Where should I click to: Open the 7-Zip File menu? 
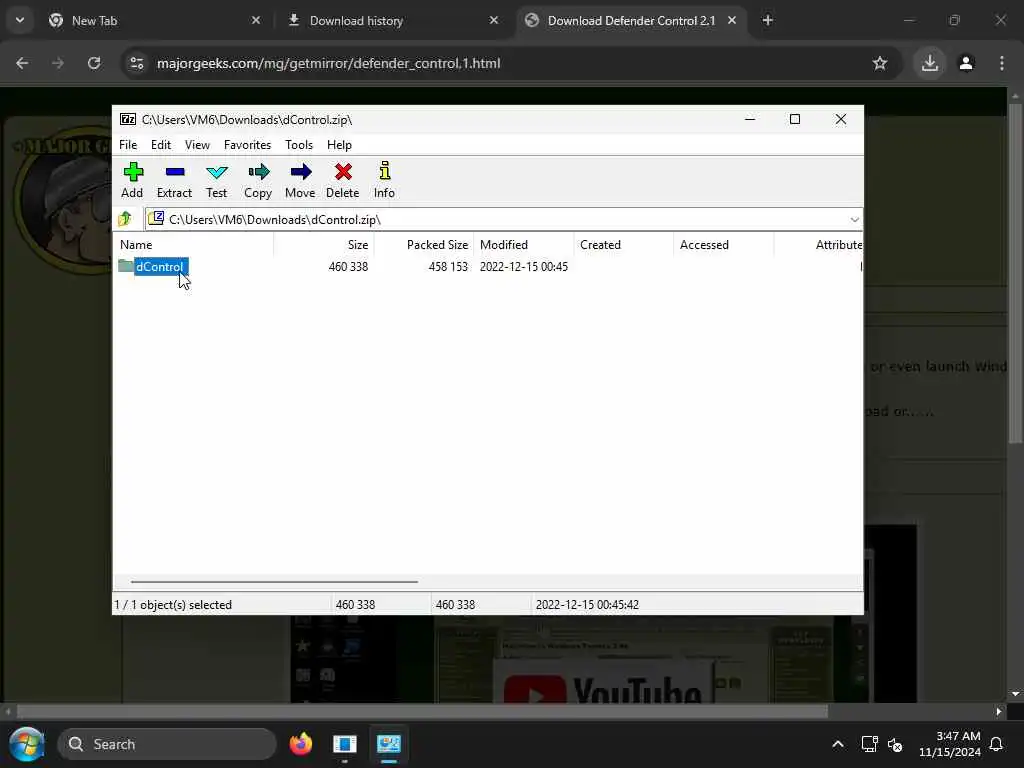pyautogui.click(x=128, y=145)
